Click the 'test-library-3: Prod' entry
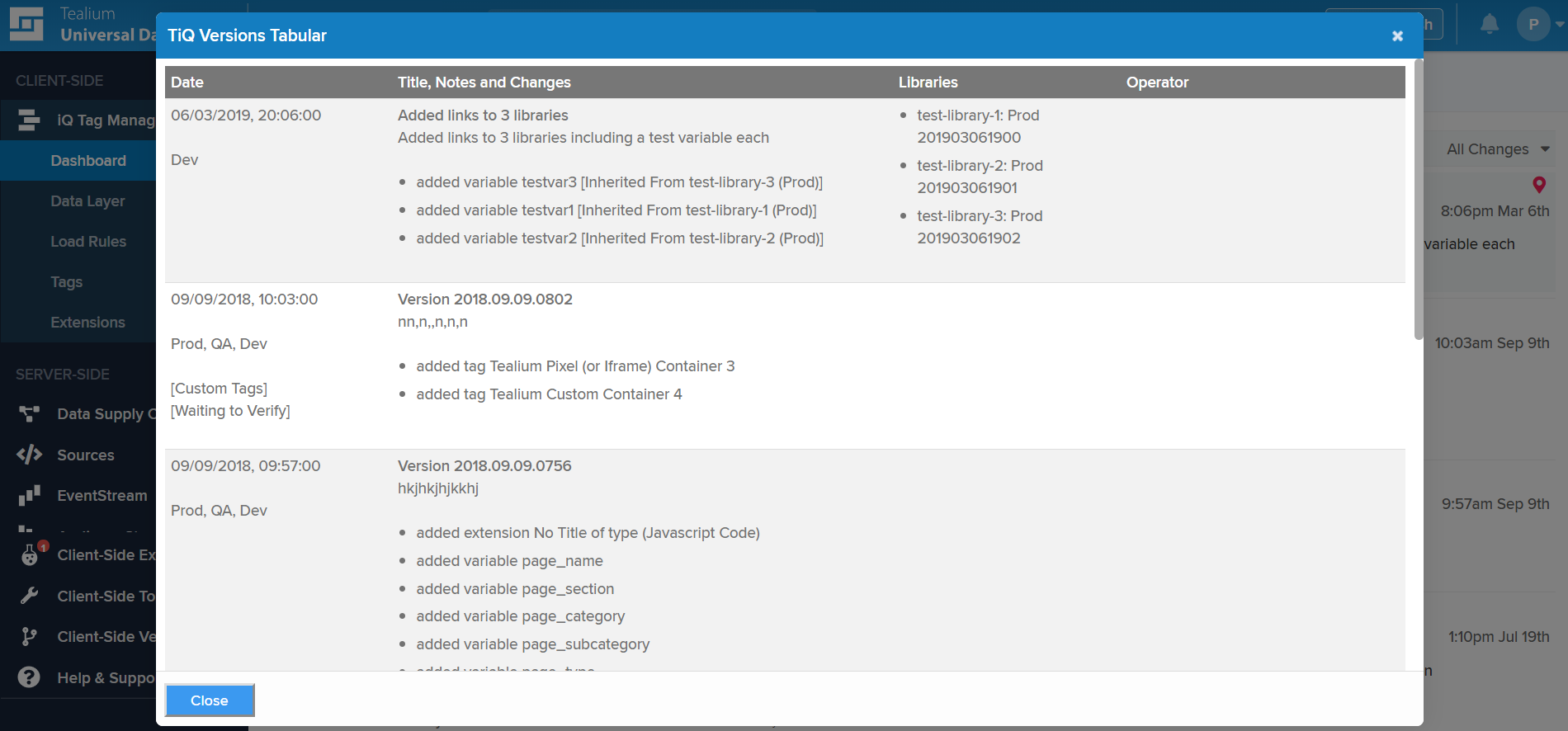This screenshot has width=1568, height=731. 980,216
